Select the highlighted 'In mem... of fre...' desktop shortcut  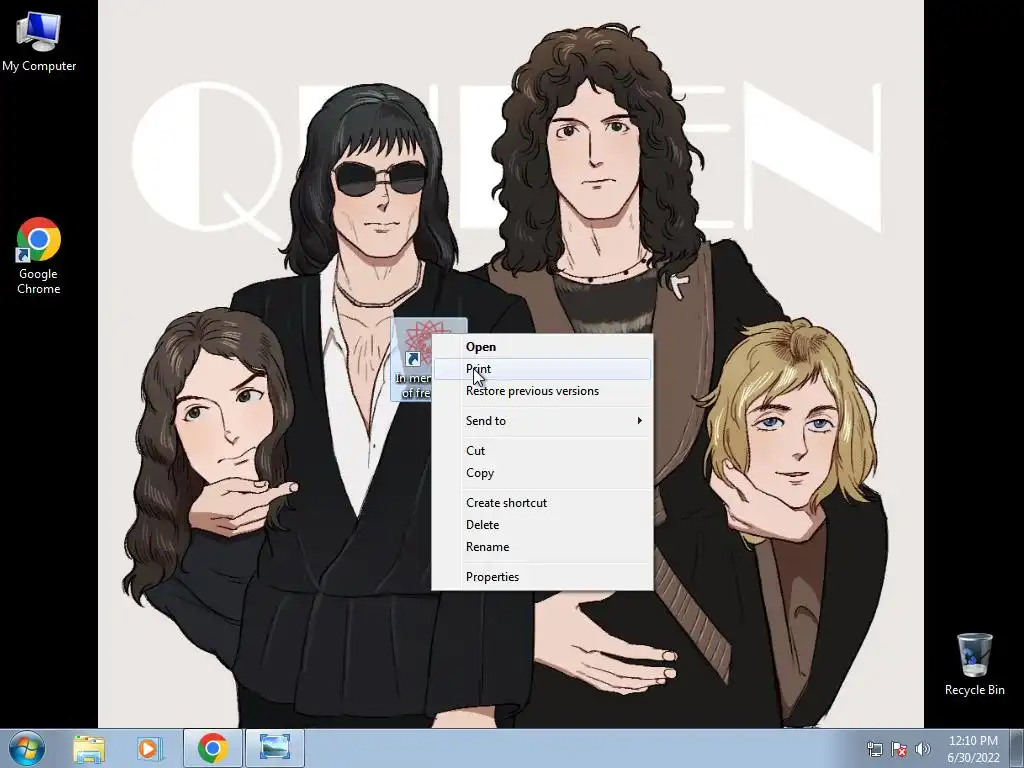click(412, 359)
